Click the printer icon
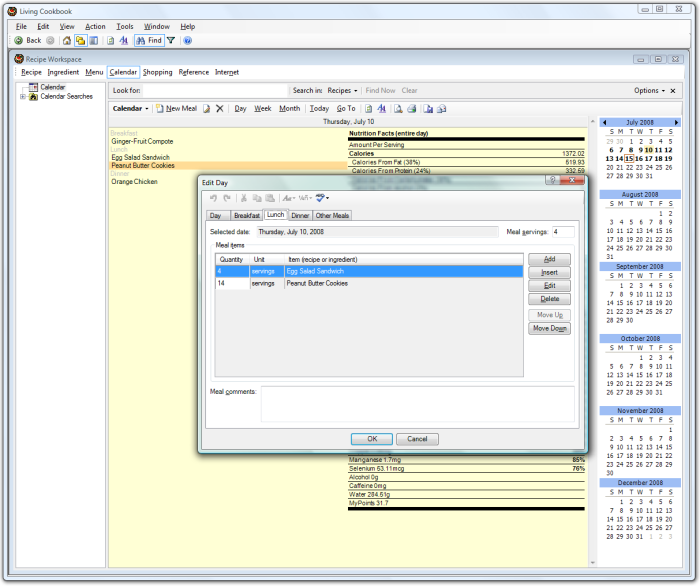The height and width of the screenshot is (586, 700). pyautogui.click(x=412, y=108)
